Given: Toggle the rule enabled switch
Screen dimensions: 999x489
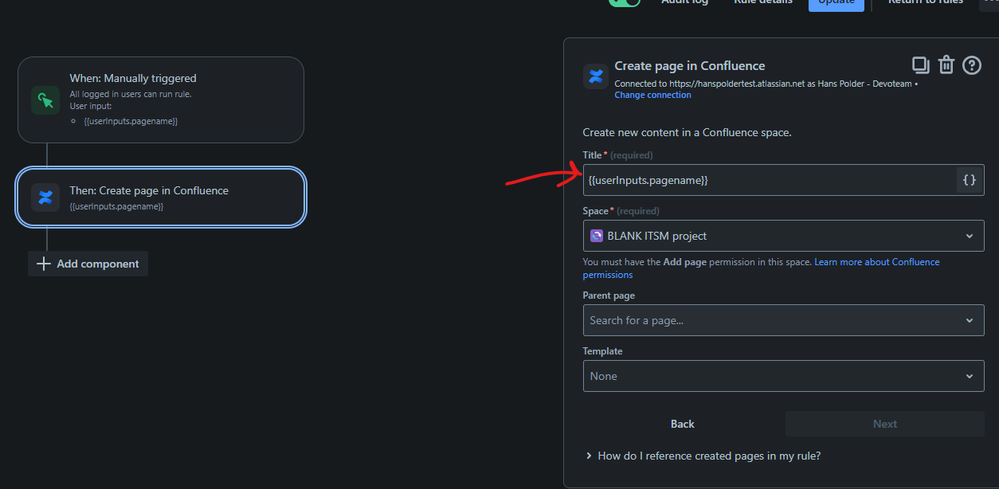Looking at the screenshot, I should pos(624,2).
